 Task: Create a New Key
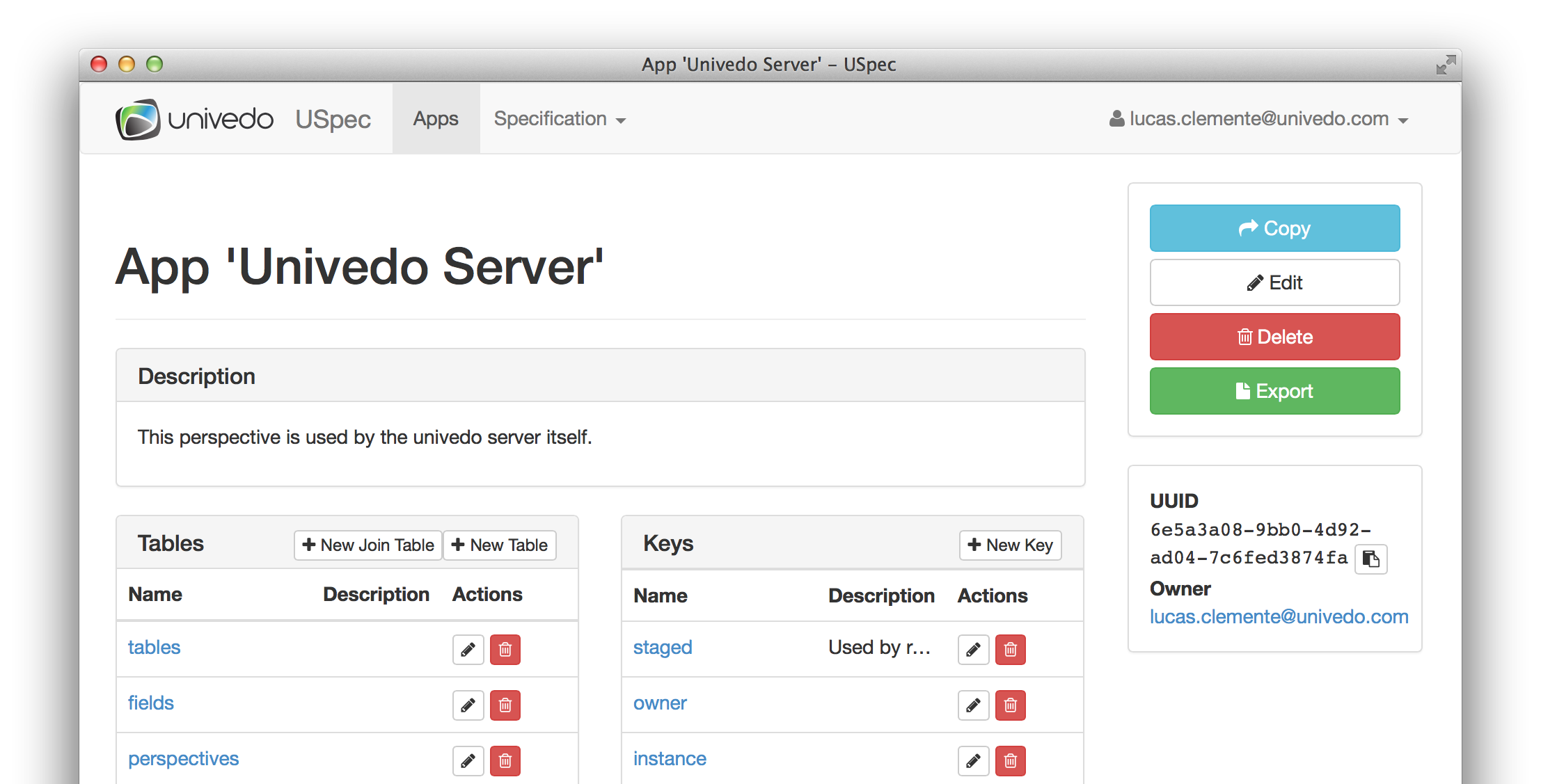(x=1010, y=545)
